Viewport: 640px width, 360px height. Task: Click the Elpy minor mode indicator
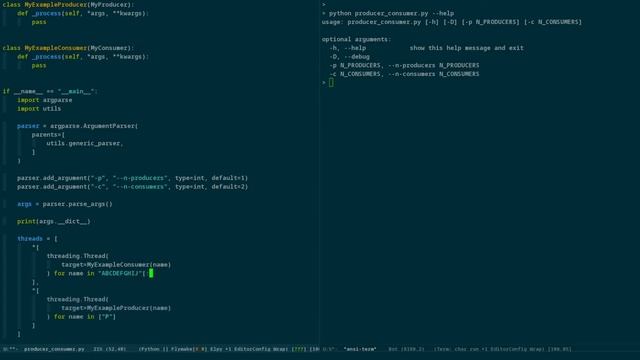[216, 349]
